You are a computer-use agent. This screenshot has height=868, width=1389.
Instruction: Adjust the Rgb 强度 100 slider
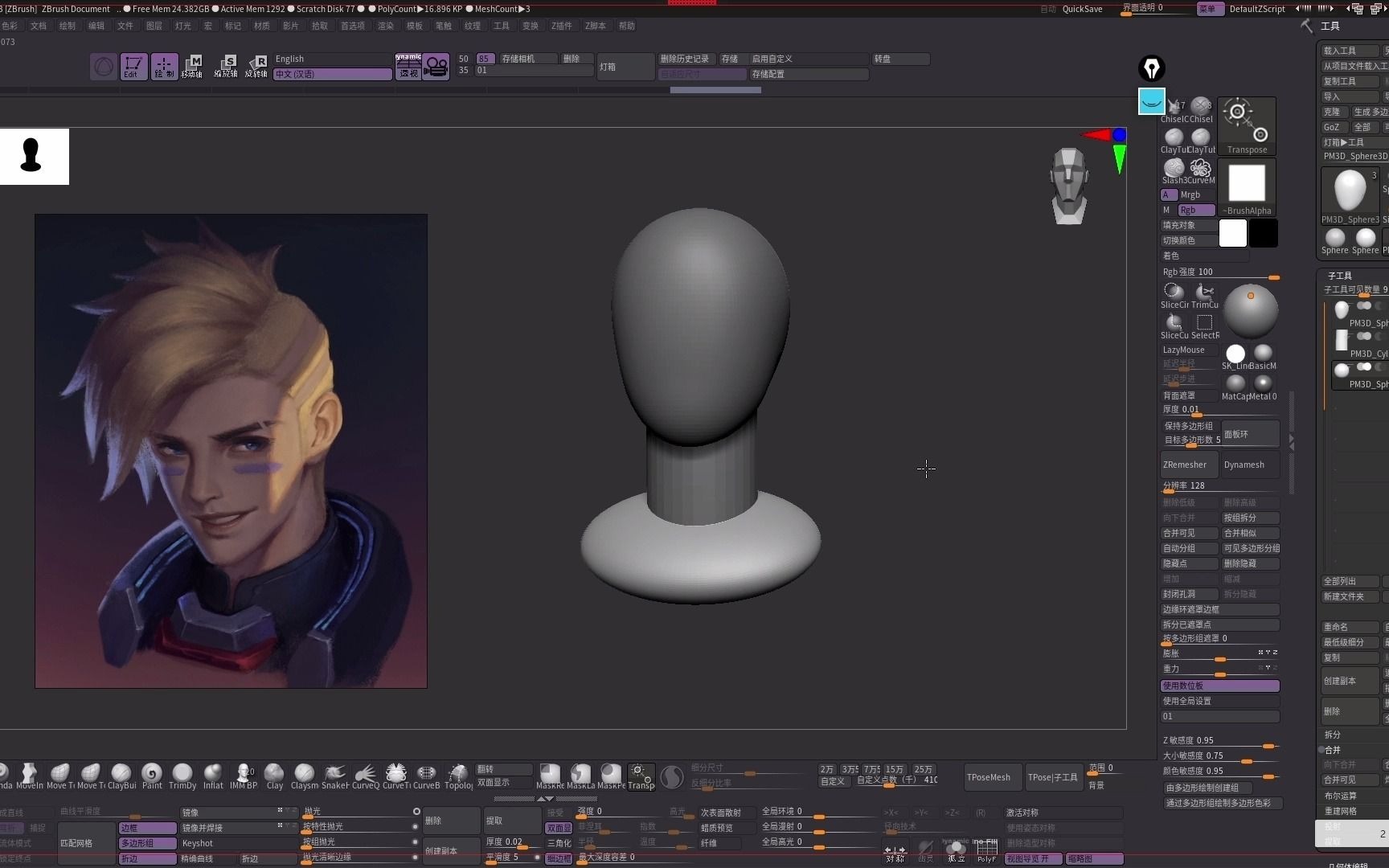[1219, 272]
